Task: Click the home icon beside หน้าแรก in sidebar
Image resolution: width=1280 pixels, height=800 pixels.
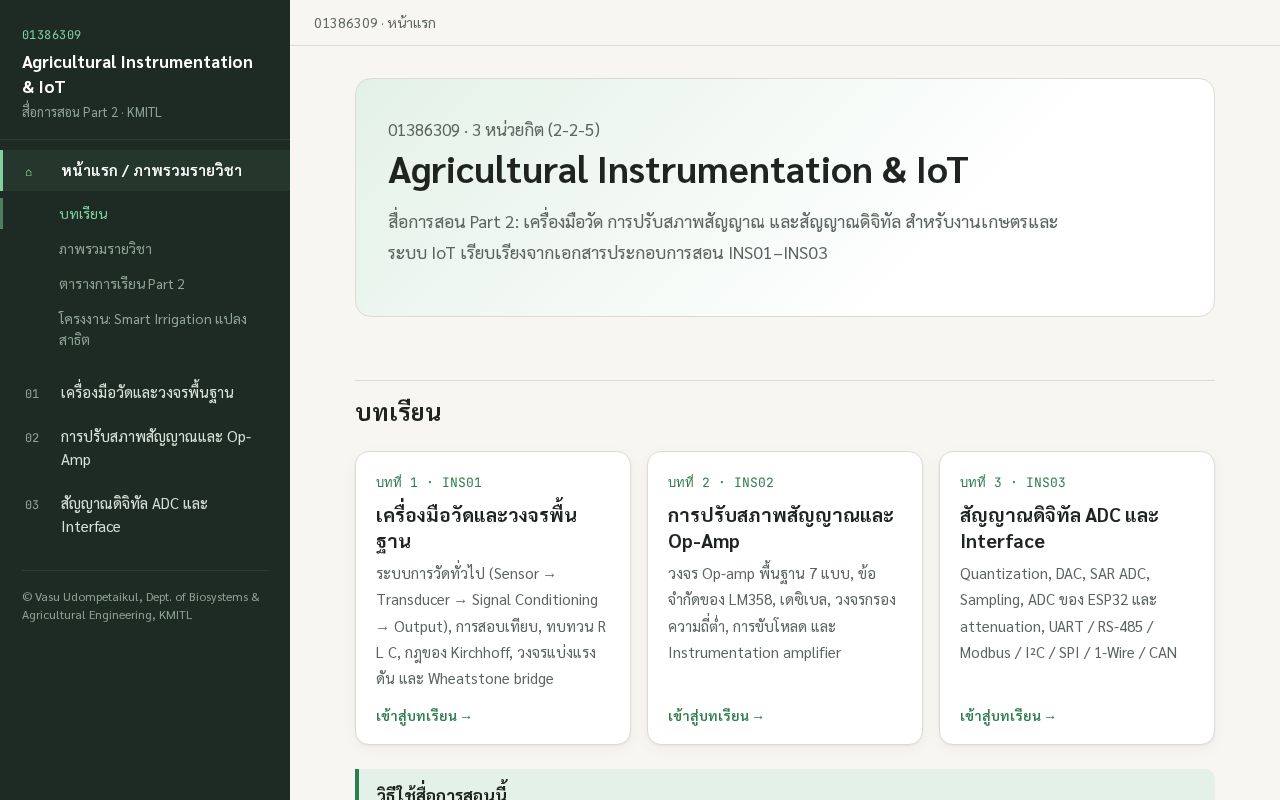Action: click(29, 171)
